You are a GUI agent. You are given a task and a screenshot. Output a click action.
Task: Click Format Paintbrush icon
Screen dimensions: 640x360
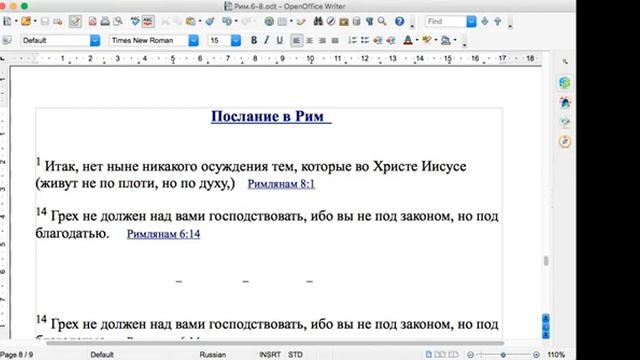coord(210,21)
